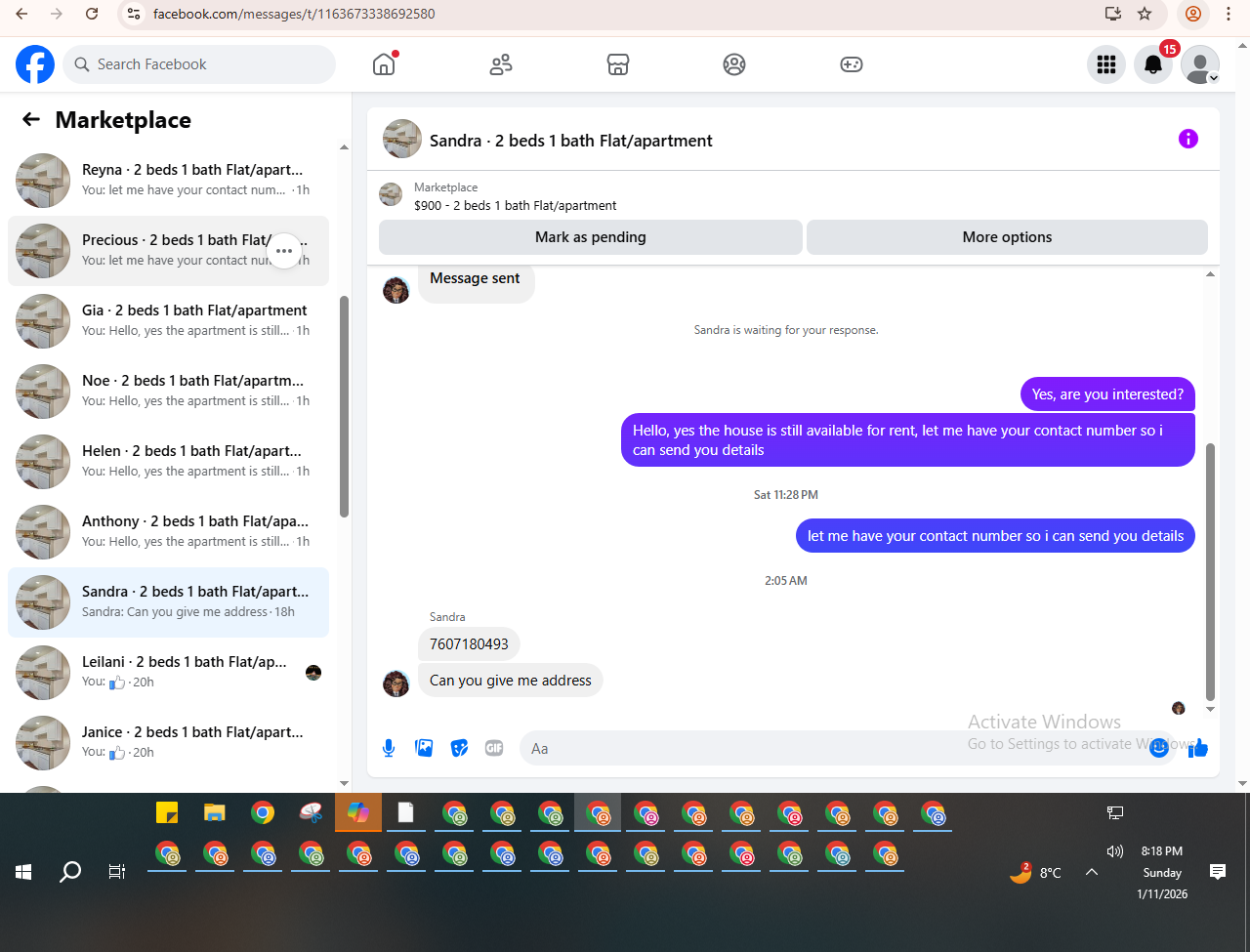Reload the page with browser refresh icon
This screenshot has height=952, width=1250.
coord(92,14)
